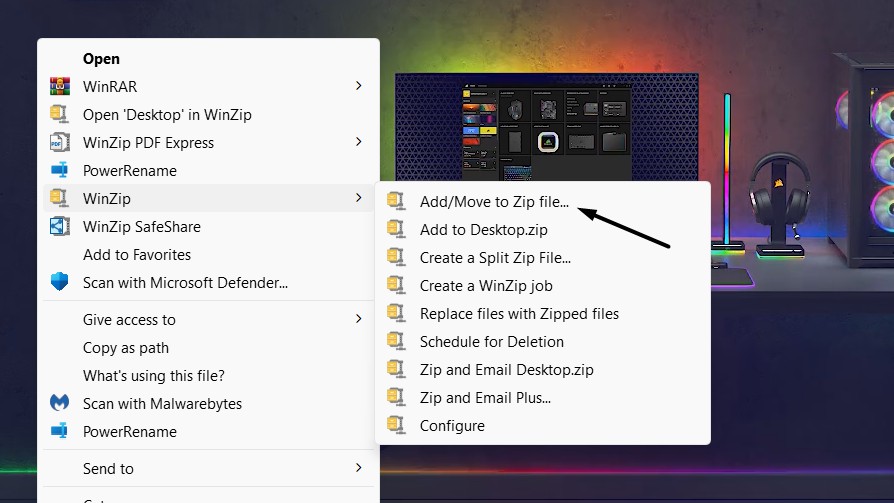Expand the WinZip PDF Express submenu arrow
Screen dimensions: 894x503
(x=359, y=141)
